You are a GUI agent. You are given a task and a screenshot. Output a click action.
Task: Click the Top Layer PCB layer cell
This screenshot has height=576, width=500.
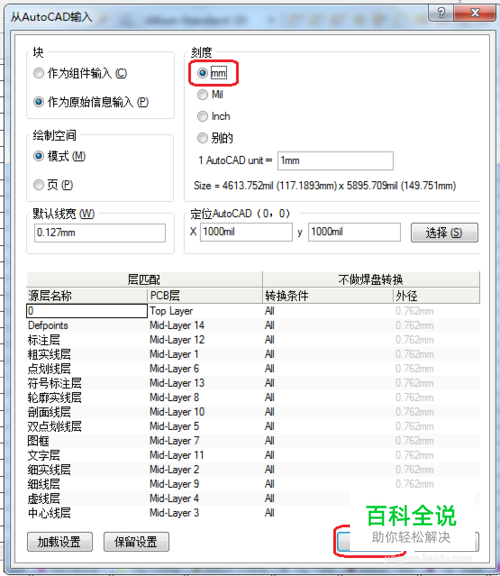pos(205,311)
